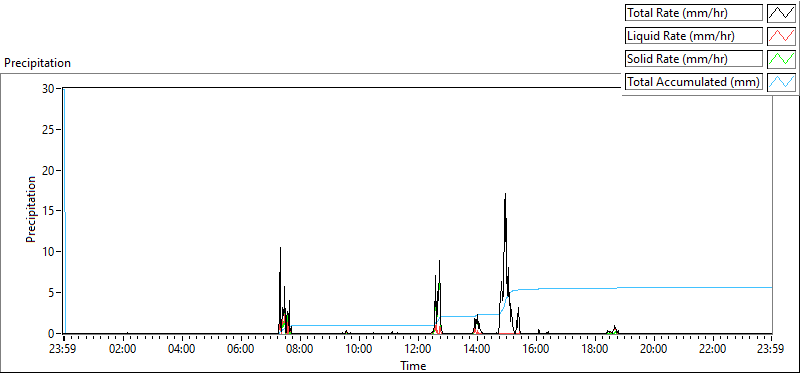800x373 pixels.
Task: Click the Total Accumulated blue line icon
Action: (781, 82)
